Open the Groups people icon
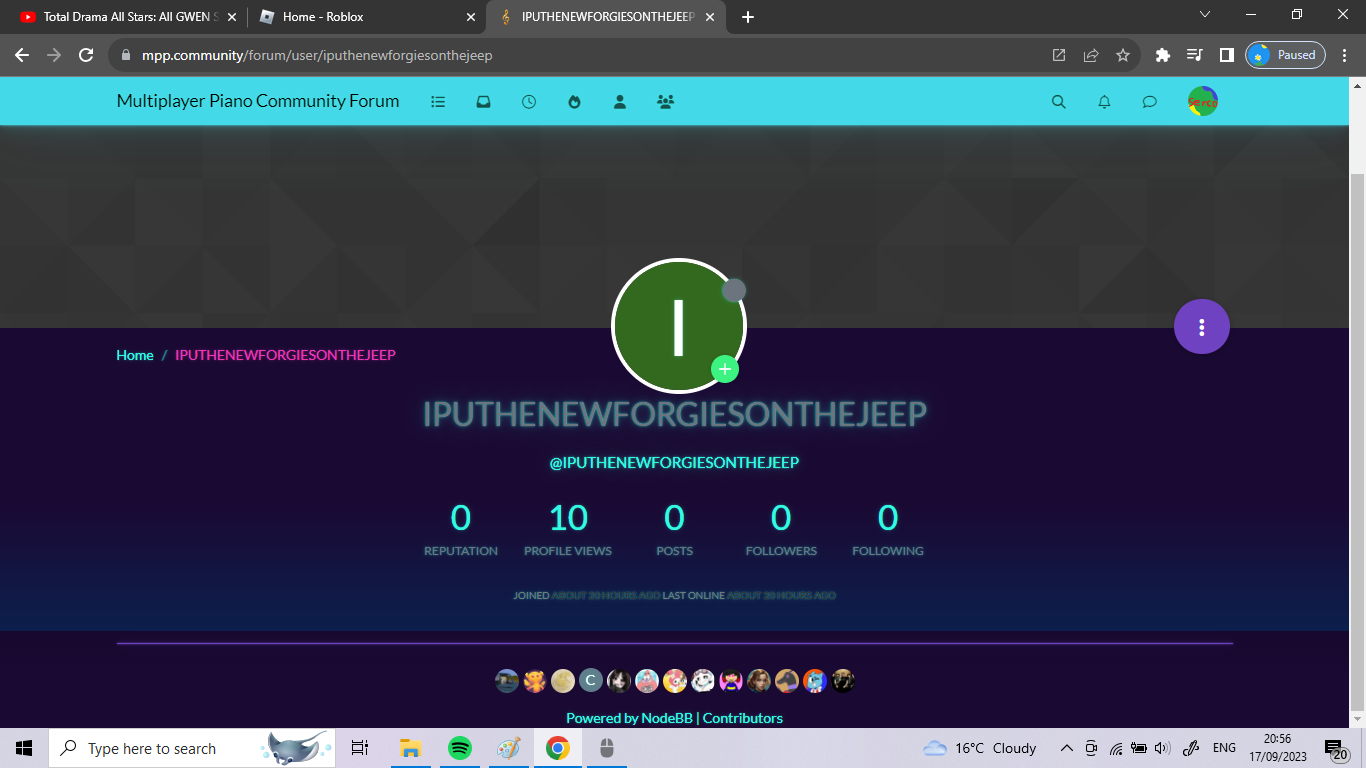This screenshot has width=1366, height=768. (x=665, y=101)
